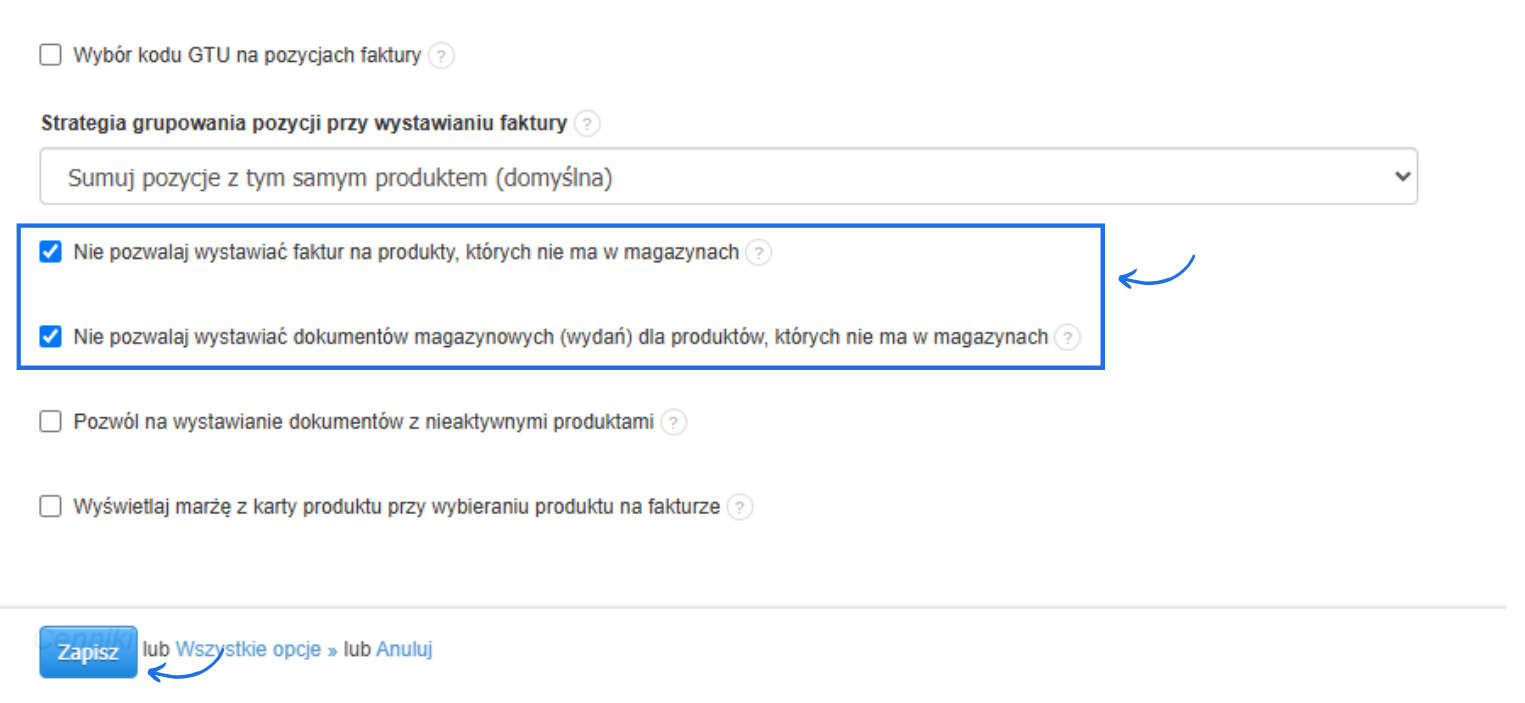The width and height of the screenshot is (1525, 703).
Task: Check 'Wyświetlaj marżę z karty produktu'
Action: click(x=50, y=506)
